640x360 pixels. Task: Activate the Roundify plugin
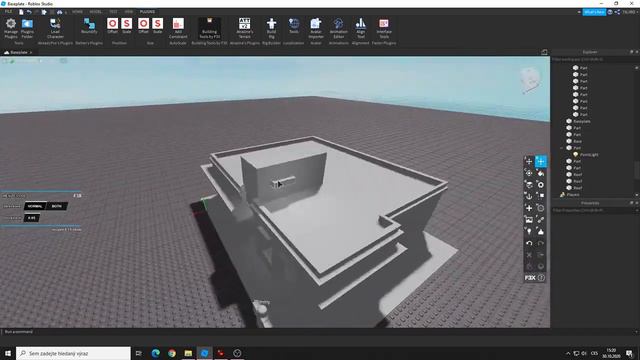[x=89, y=26]
